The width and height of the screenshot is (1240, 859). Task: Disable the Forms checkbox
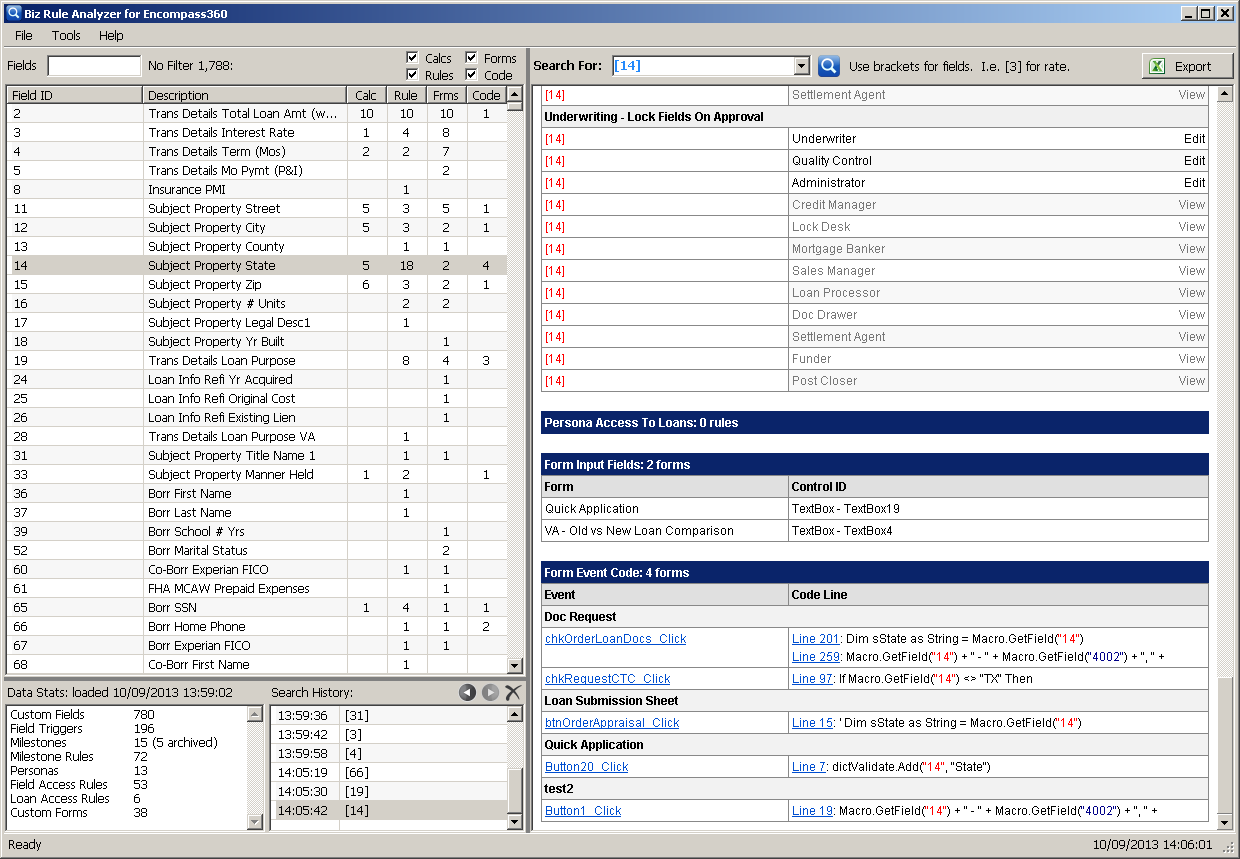point(471,57)
